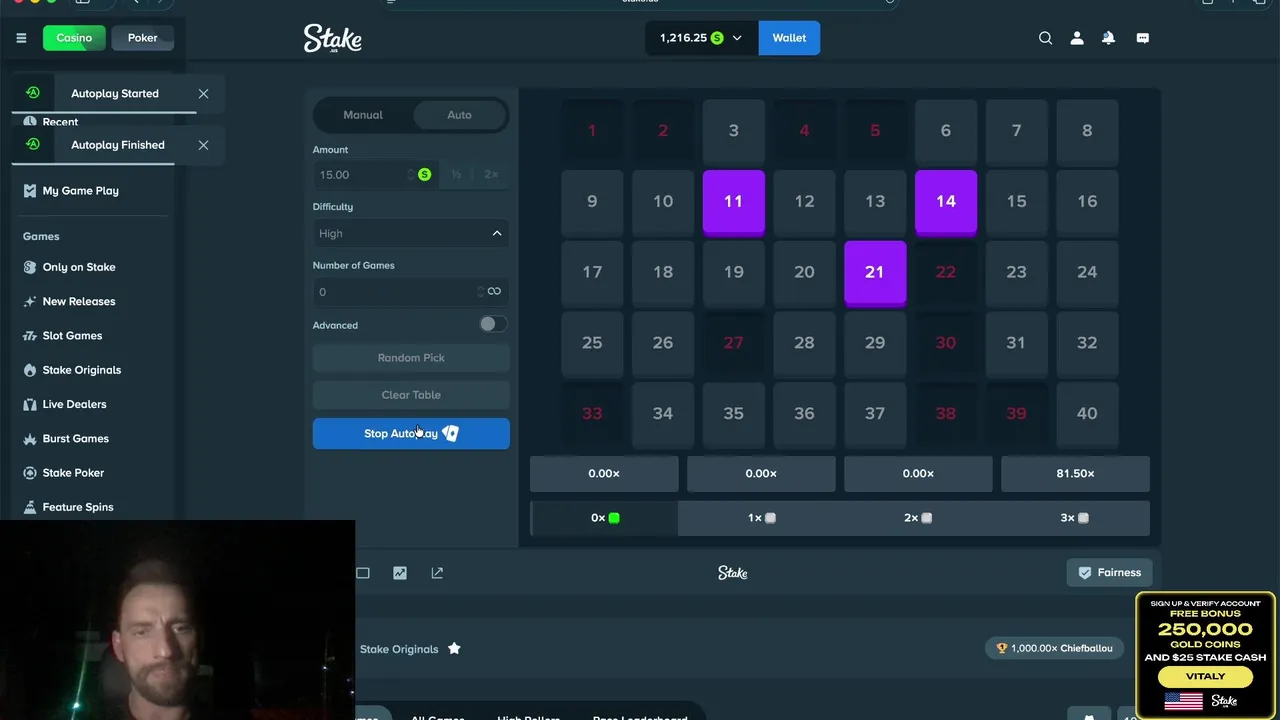This screenshot has width=1280, height=720.
Task: Click the Clear Table button
Action: (x=411, y=395)
